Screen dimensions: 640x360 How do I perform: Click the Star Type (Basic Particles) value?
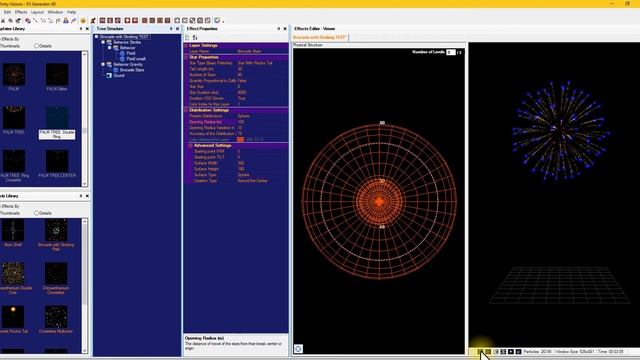255,63
